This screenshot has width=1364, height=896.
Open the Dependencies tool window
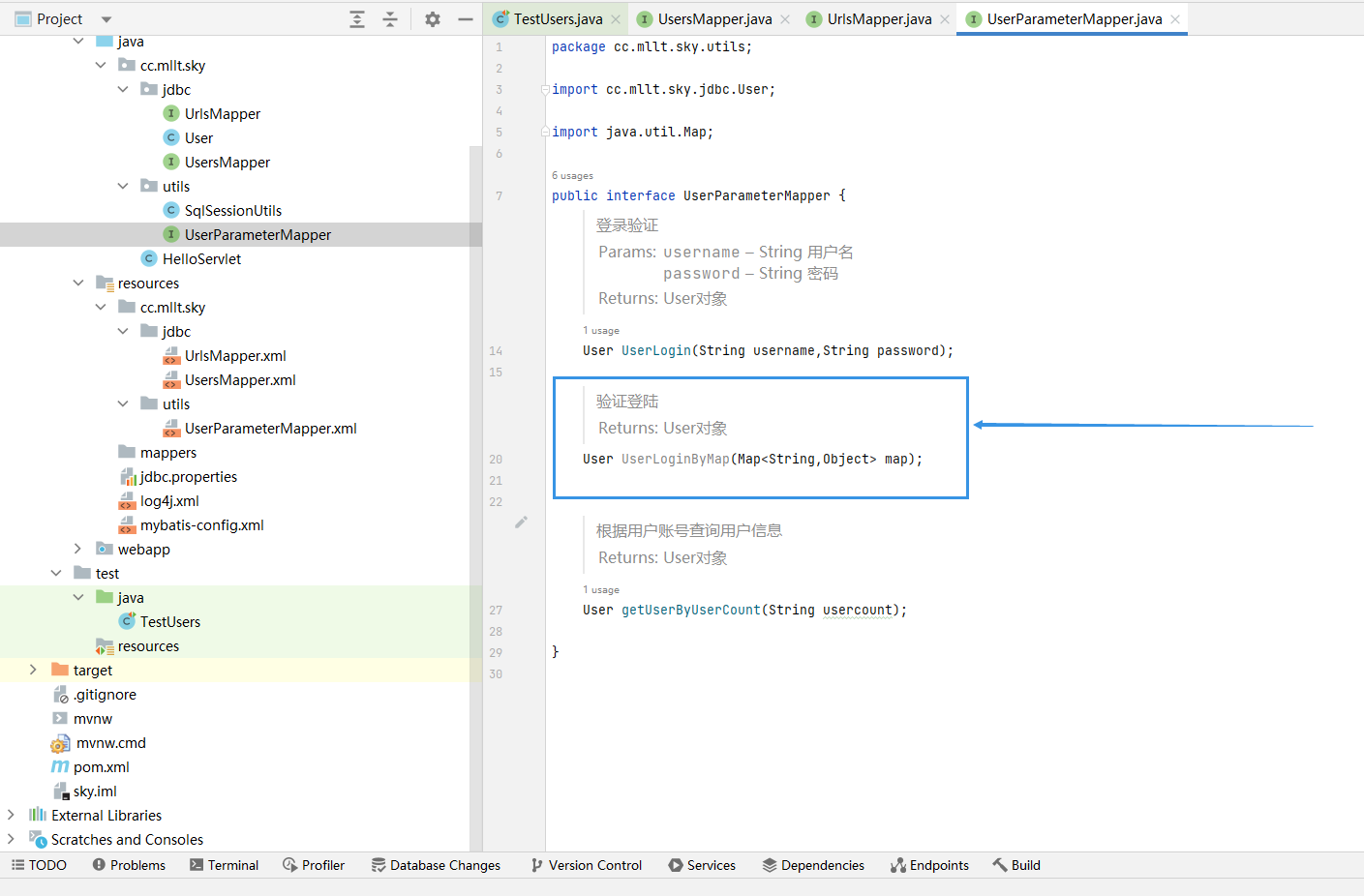click(813, 865)
